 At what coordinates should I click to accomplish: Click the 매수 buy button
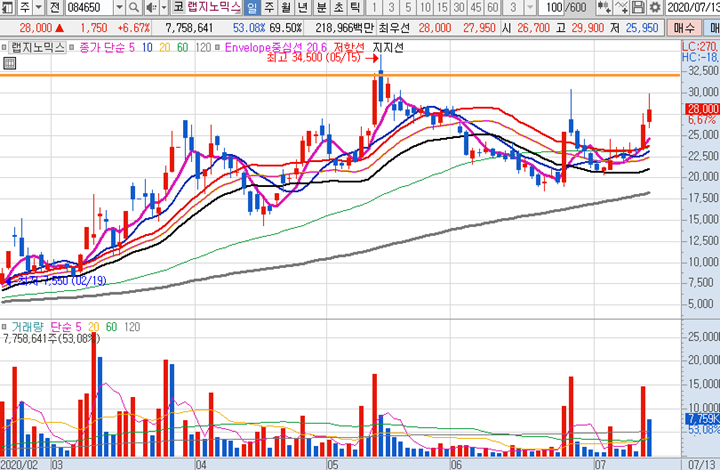tap(684, 28)
